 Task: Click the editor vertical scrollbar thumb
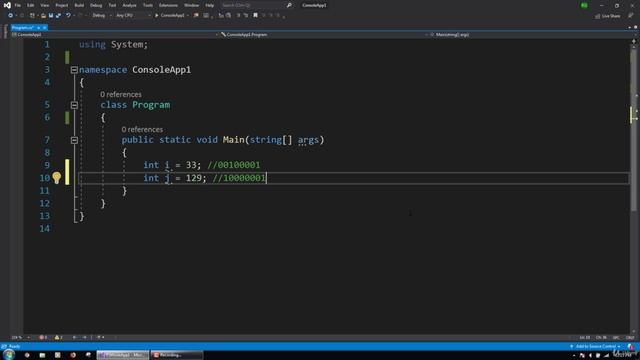[x=633, y=131]
